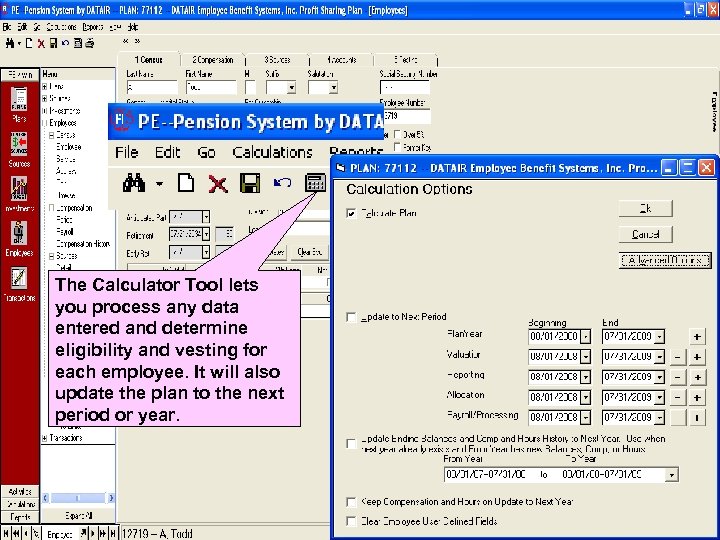Open the Help menu
The image size is (720, 540).
pyautogui.click(x=133, y=27)
